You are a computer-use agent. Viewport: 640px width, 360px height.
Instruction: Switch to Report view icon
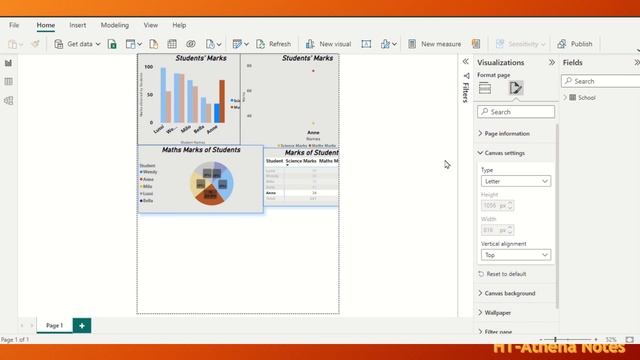(x=8, y=63)
